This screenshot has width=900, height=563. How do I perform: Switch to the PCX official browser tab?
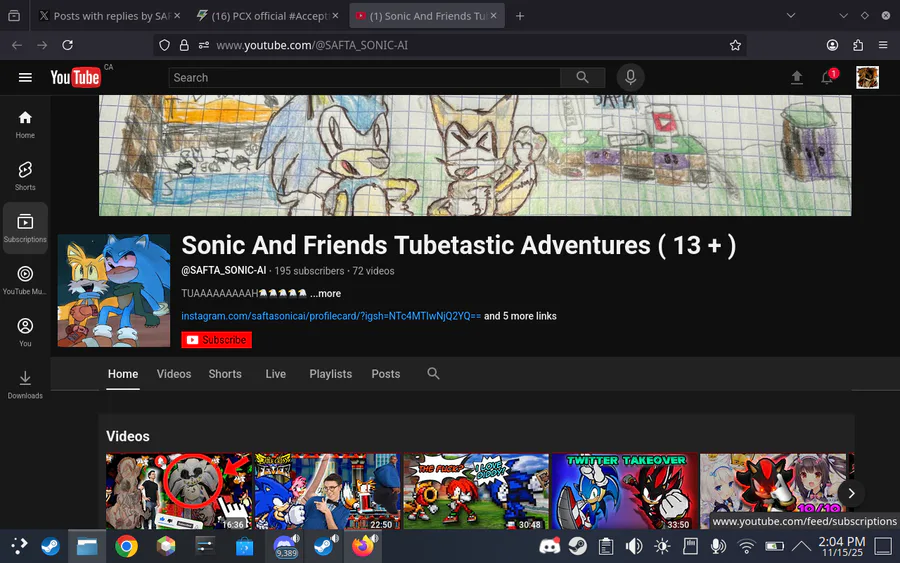tap(266, 16)
